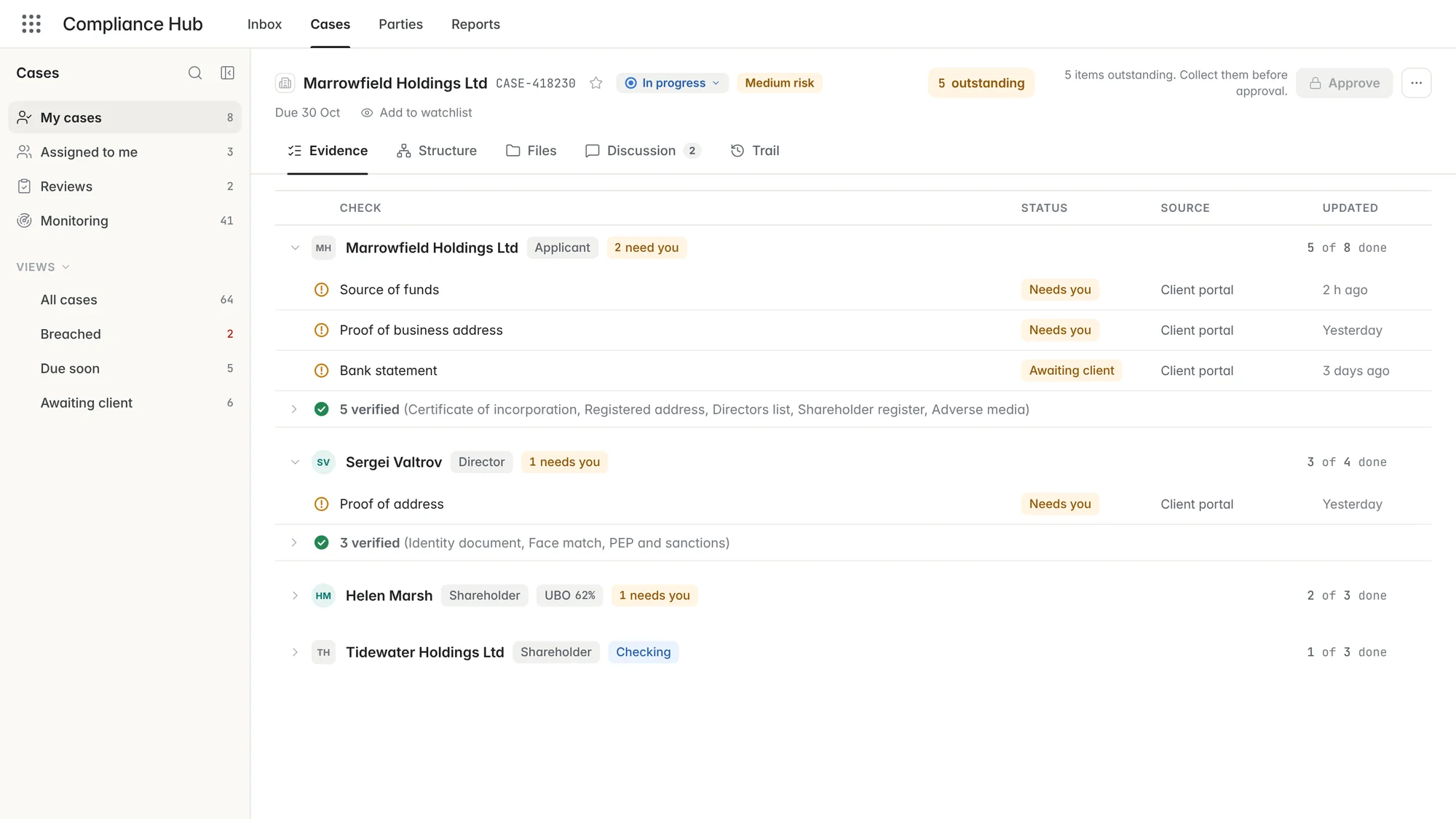Viewport: 1456px width, 819px height.
Task: Click CASE-418230 identifier
Action: [x=536, y=83]
